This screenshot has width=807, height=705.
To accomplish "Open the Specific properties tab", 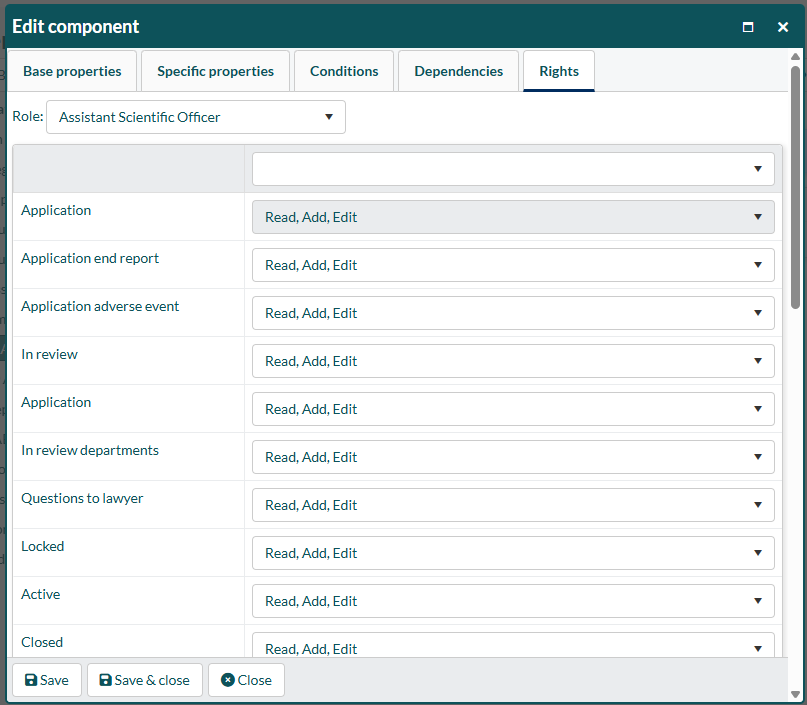I will click(x=215, y=71).
